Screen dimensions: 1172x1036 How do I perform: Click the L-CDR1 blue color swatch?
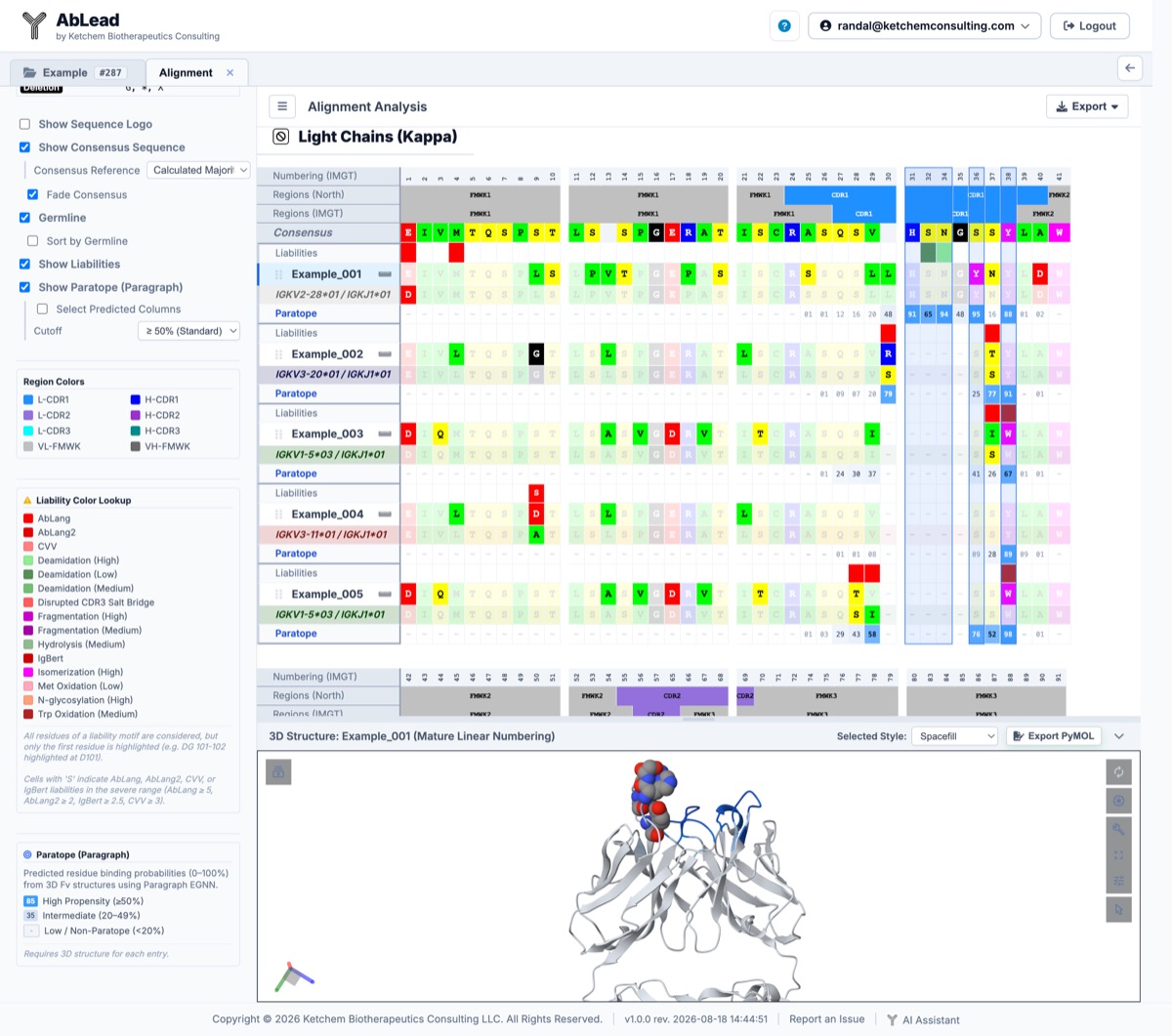(x=28, y=399)
